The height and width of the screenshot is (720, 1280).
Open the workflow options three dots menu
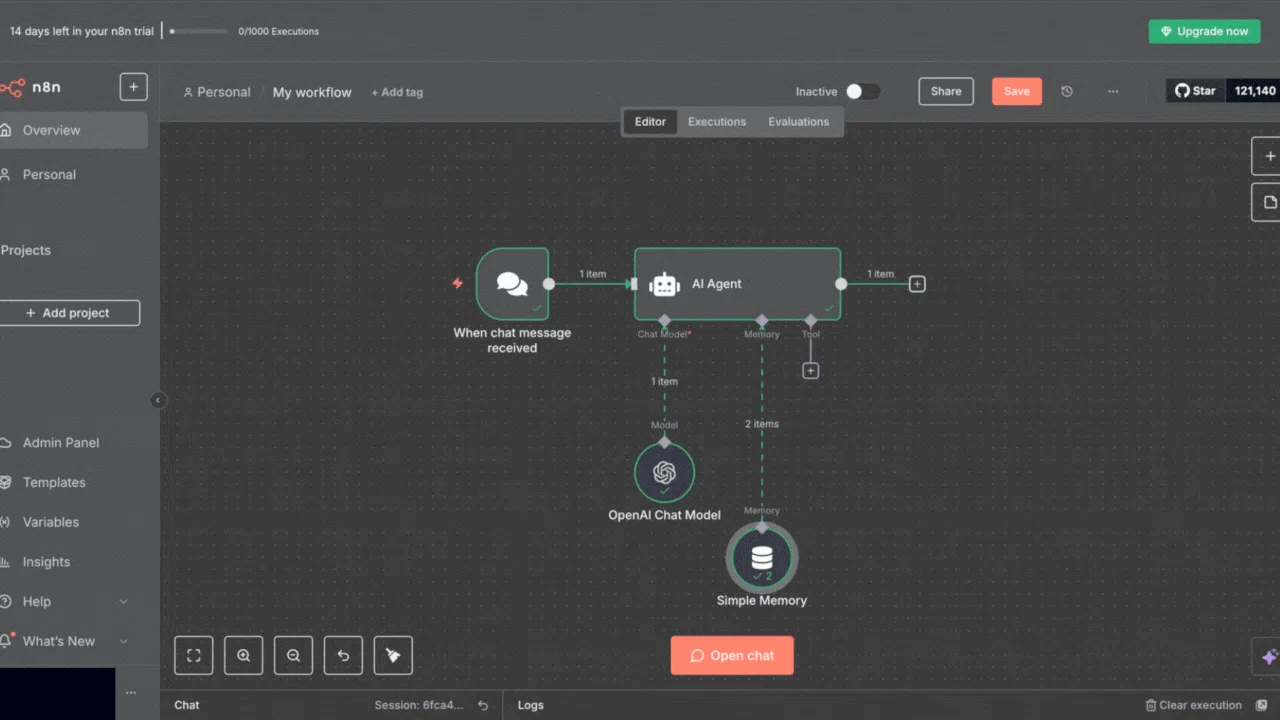click(x=1113, y=91)
